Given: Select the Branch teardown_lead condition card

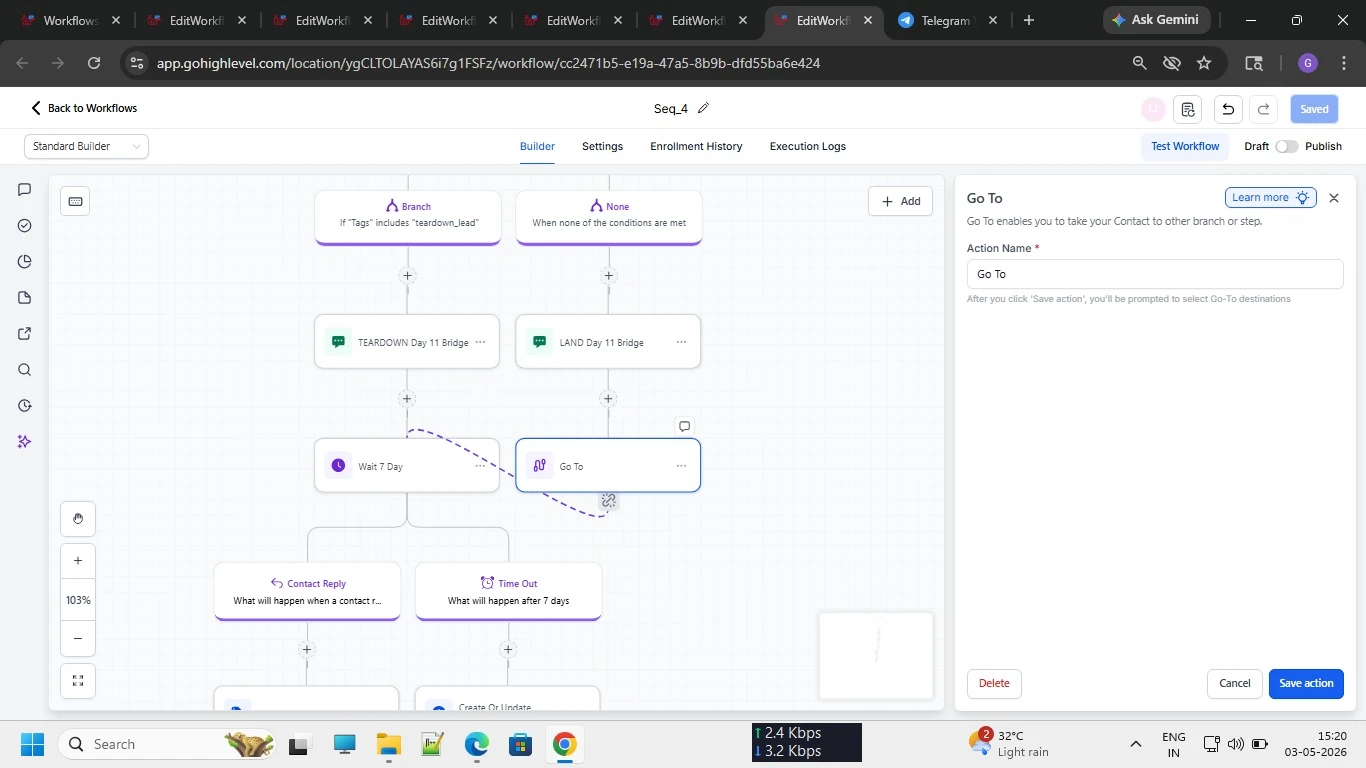Looking at the screenshot, I should click(x=407, y=216).
